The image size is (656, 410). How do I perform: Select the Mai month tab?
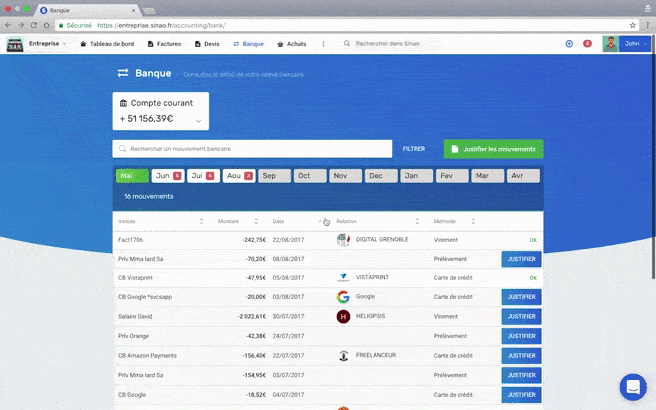(132, 176)
